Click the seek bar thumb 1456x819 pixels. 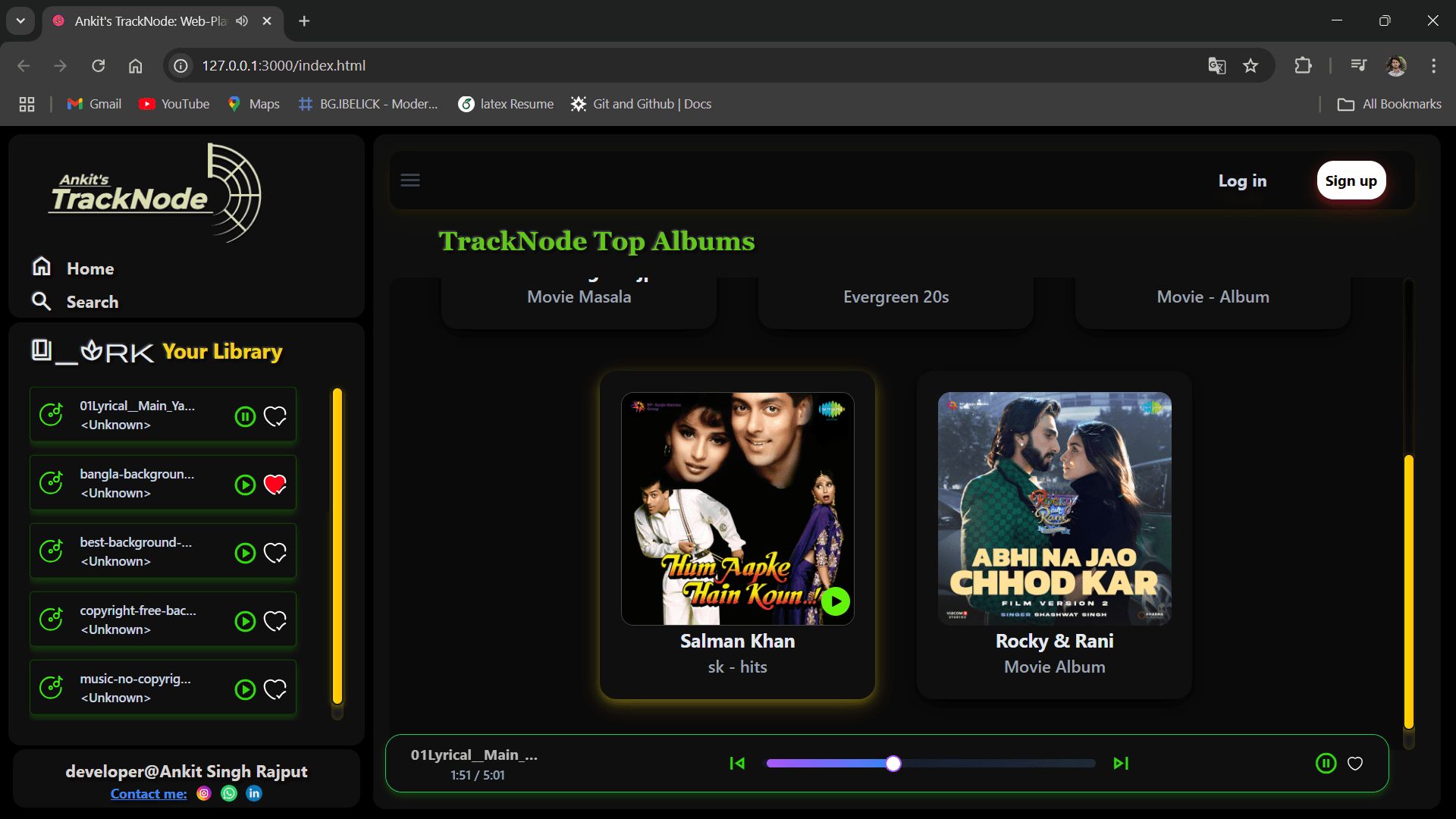[893, 764]
